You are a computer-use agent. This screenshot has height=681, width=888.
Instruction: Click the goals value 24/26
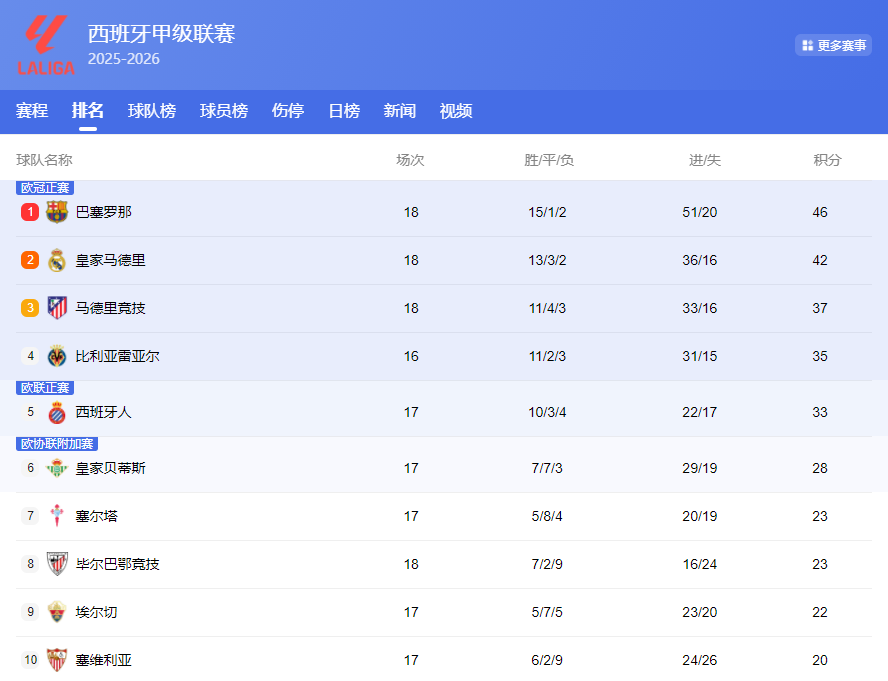tap(699, 660)
